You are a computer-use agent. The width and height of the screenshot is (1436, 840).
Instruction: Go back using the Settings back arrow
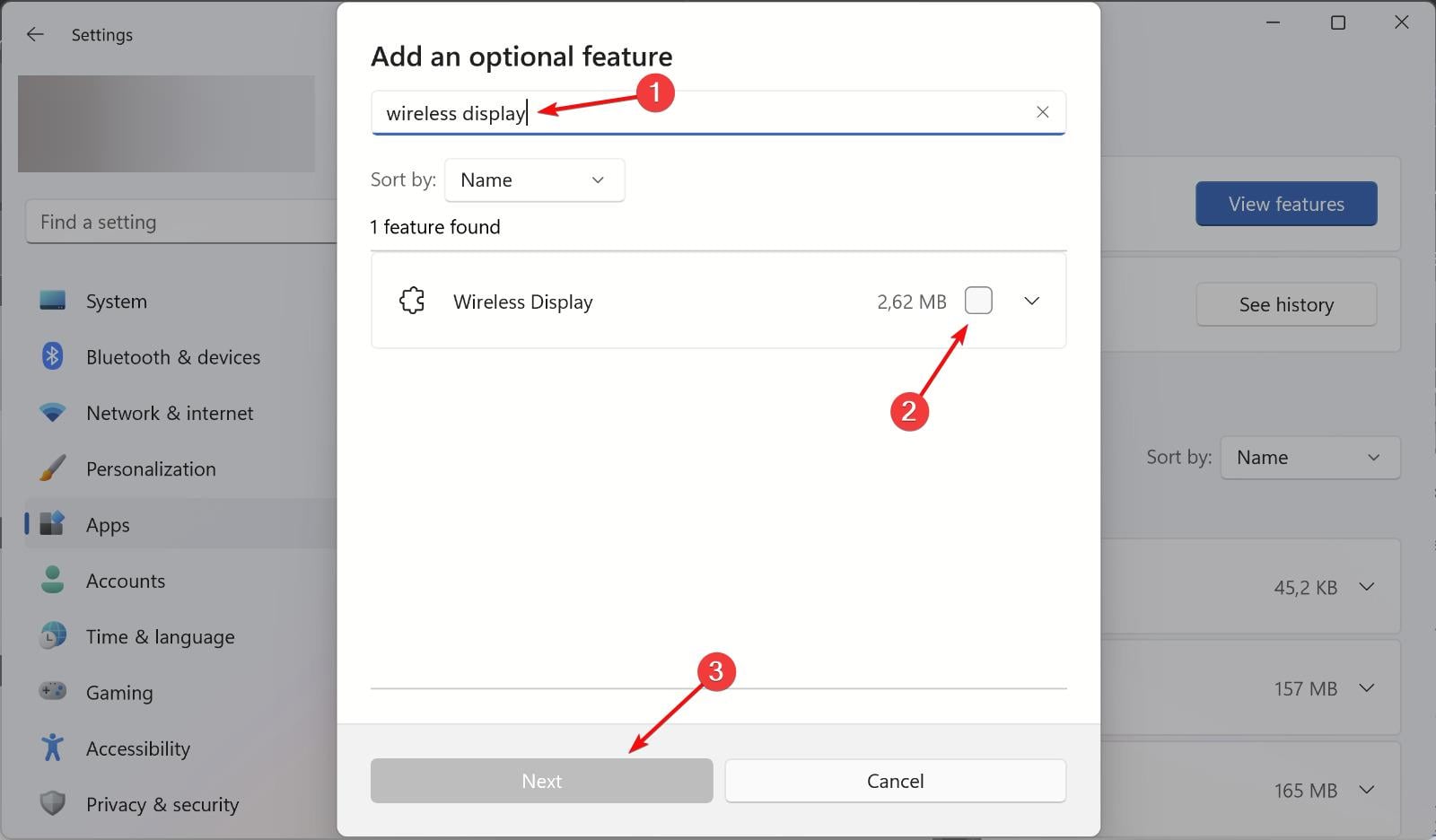35,34
